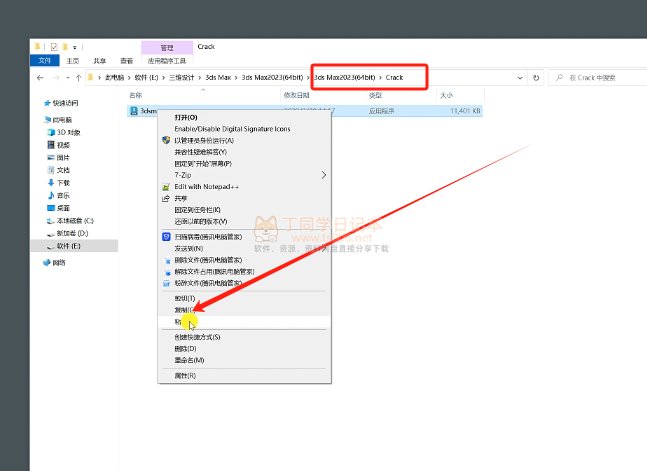Refresh the Crack folder view
The height and width of the screenshot is (471, 647).
(536, 78)
